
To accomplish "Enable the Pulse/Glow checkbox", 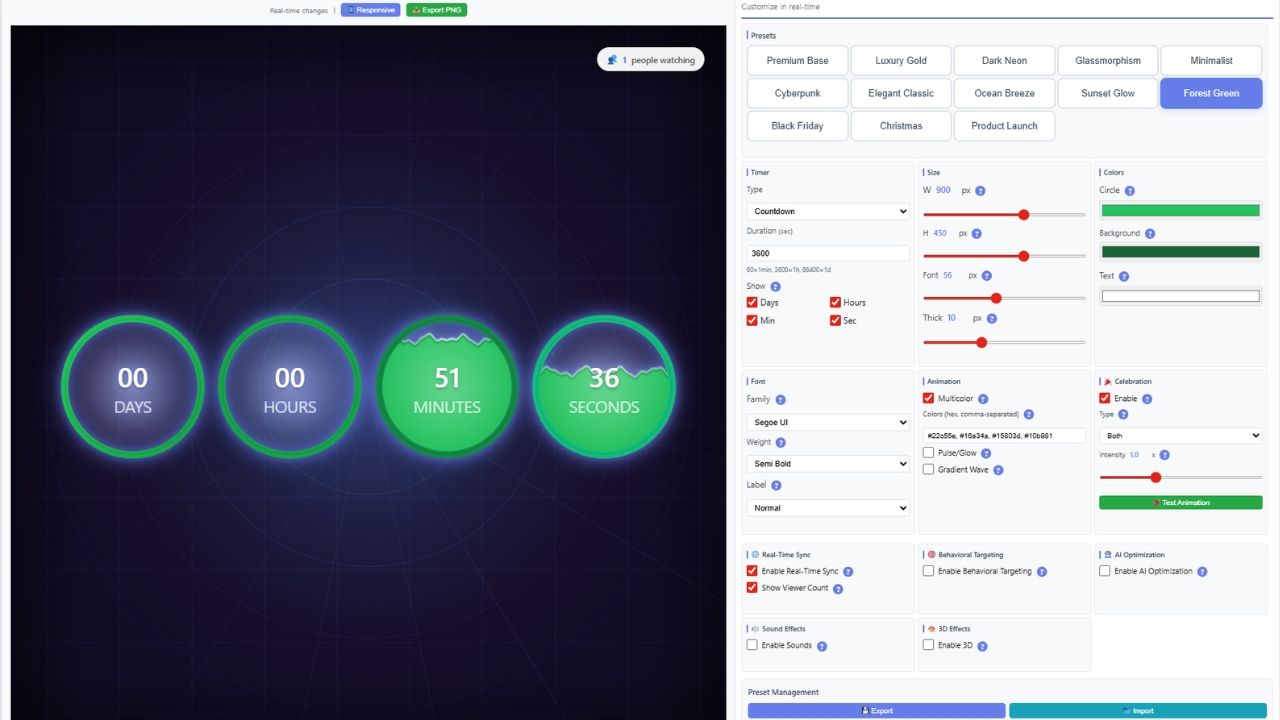I will 928,453.
